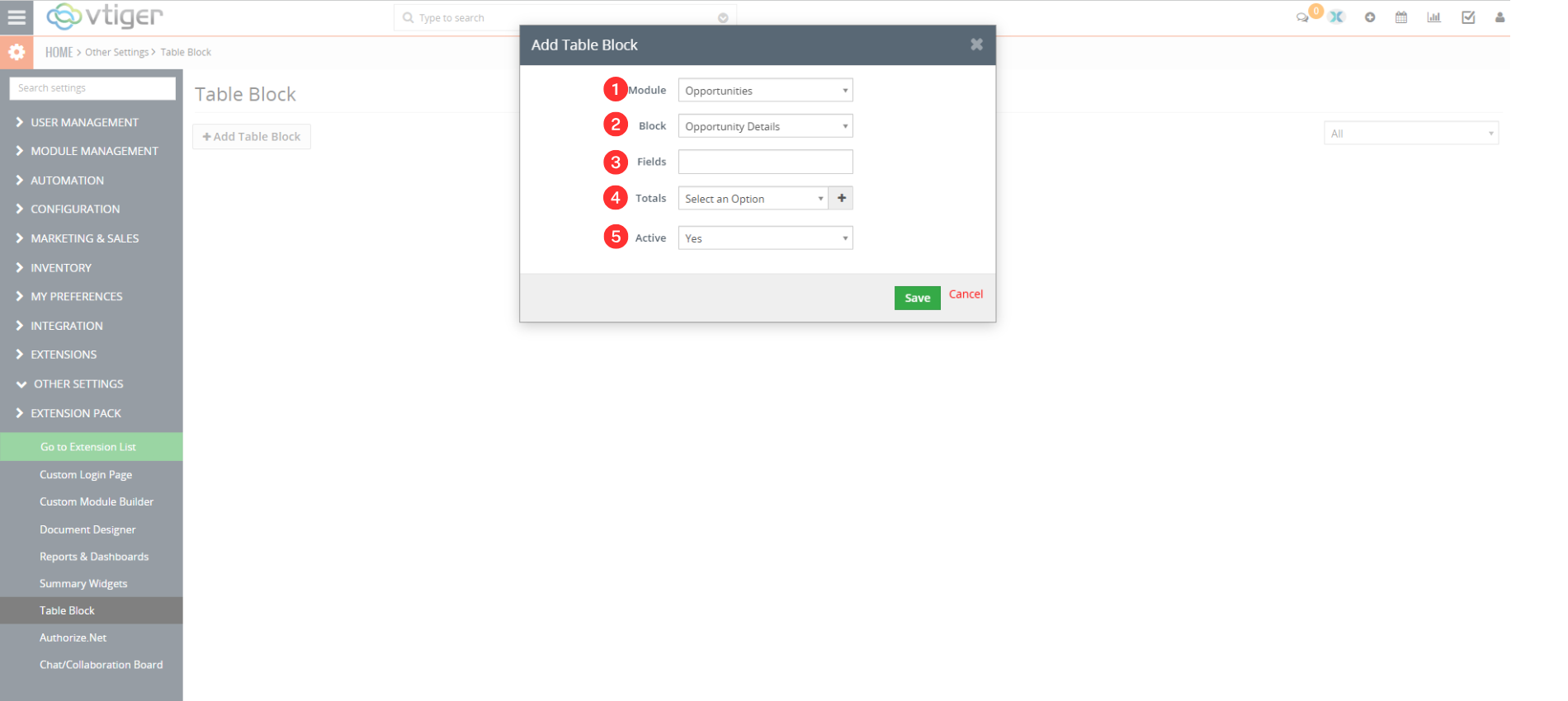Open the user profile icon
The height and width of the screenshot is (701, 1568).
coord(1500,17)
